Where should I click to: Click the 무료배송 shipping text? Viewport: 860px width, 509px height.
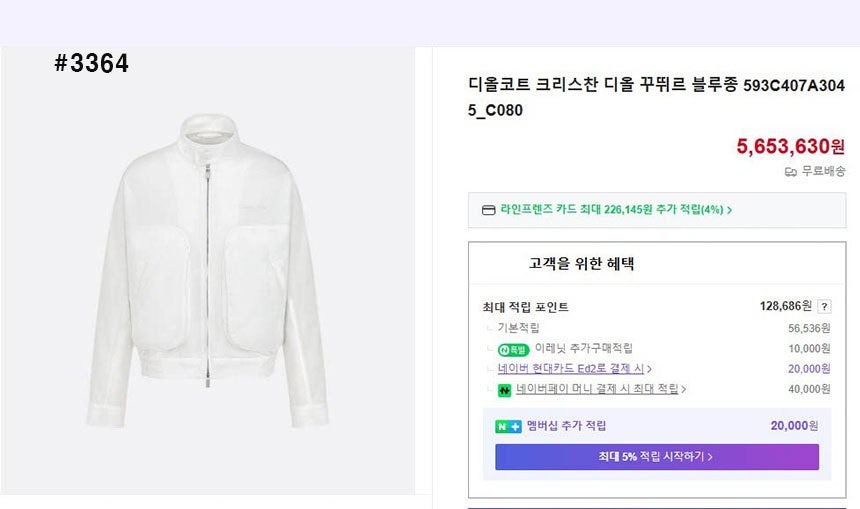[x=823, y=172]
